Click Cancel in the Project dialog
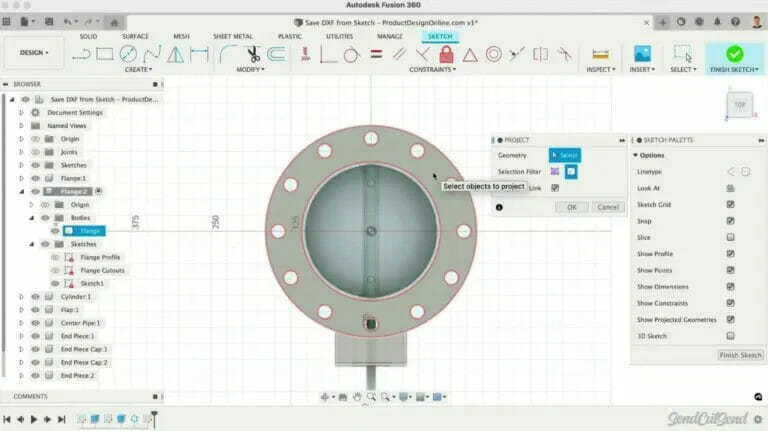 point(607,207)
